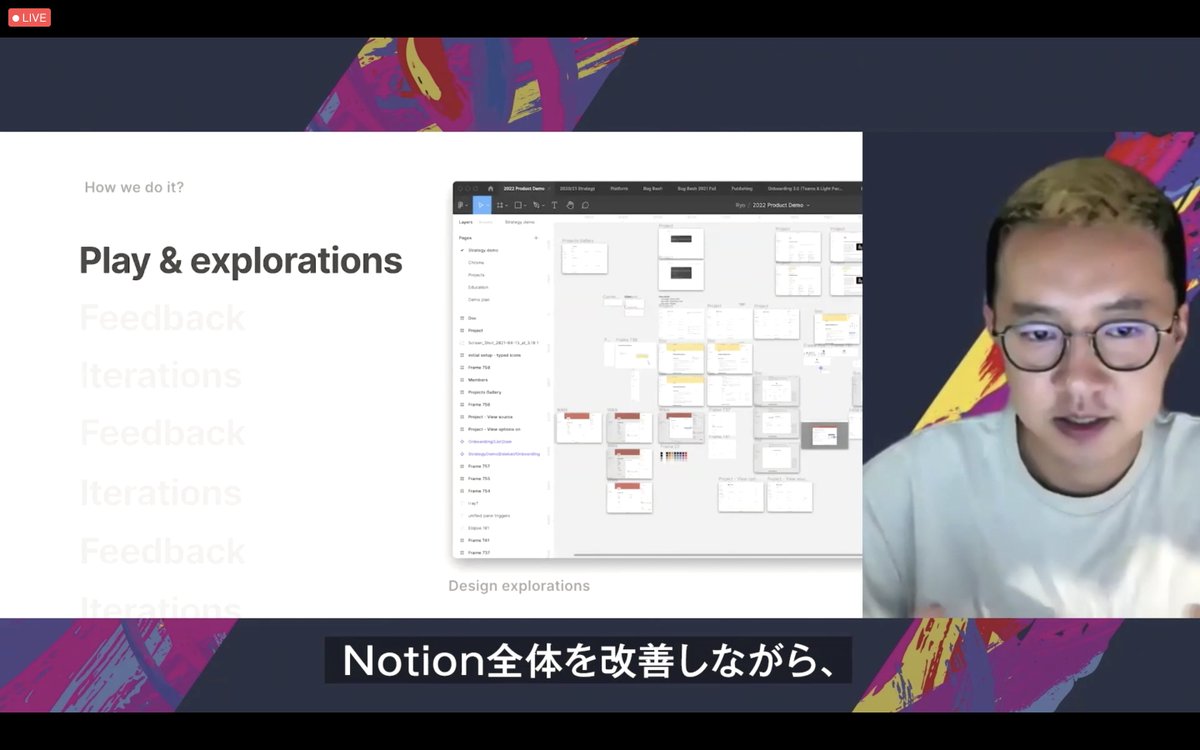This screenshot has height=750, width=1200.
Task: Open the 2022 Product Demo title chevron
Action: tap(808, 205)
